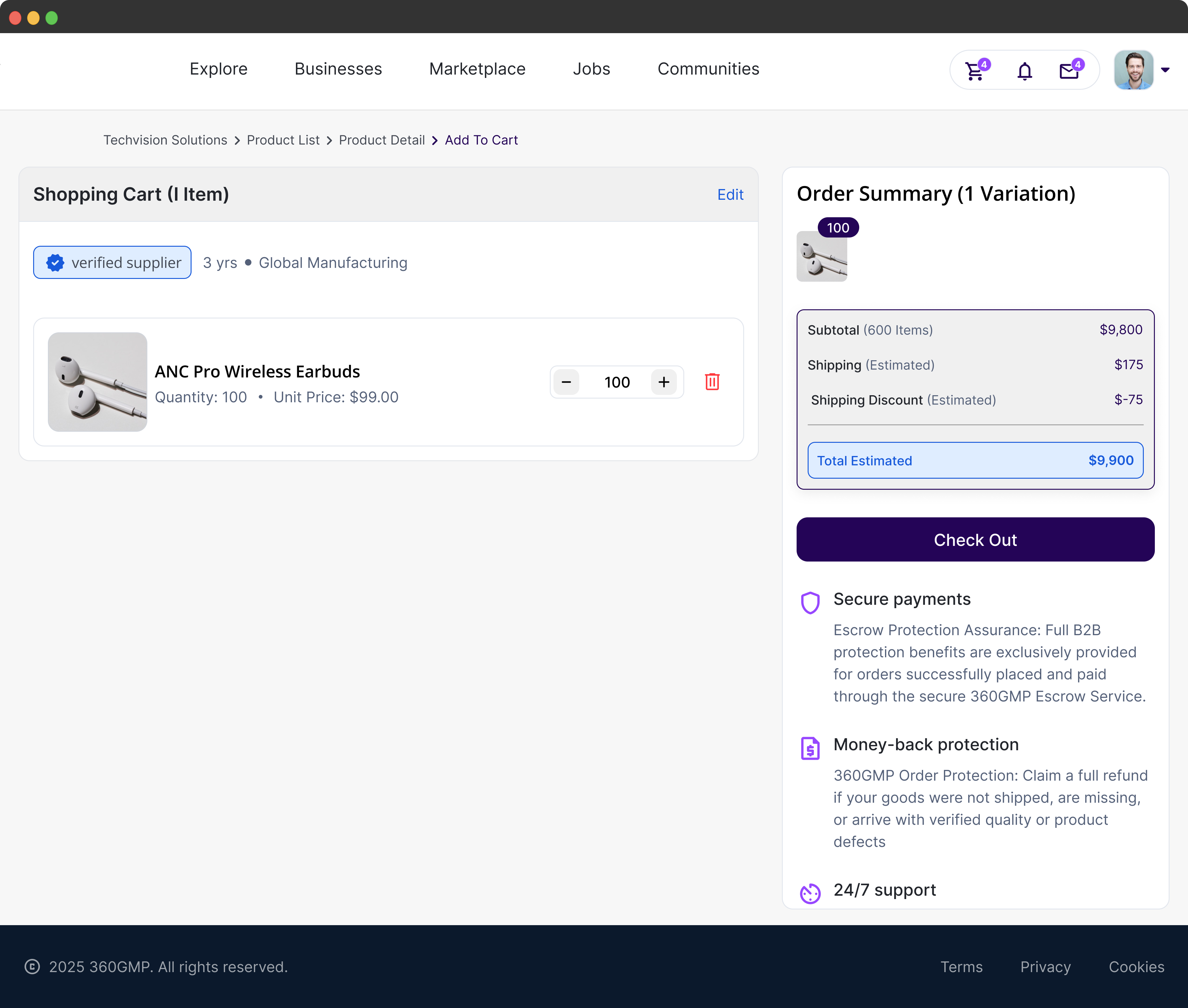Decrease quantity with the minus button
Image resolution: width=1188 pixels, height=1008 pixels.
click(566, 382)
